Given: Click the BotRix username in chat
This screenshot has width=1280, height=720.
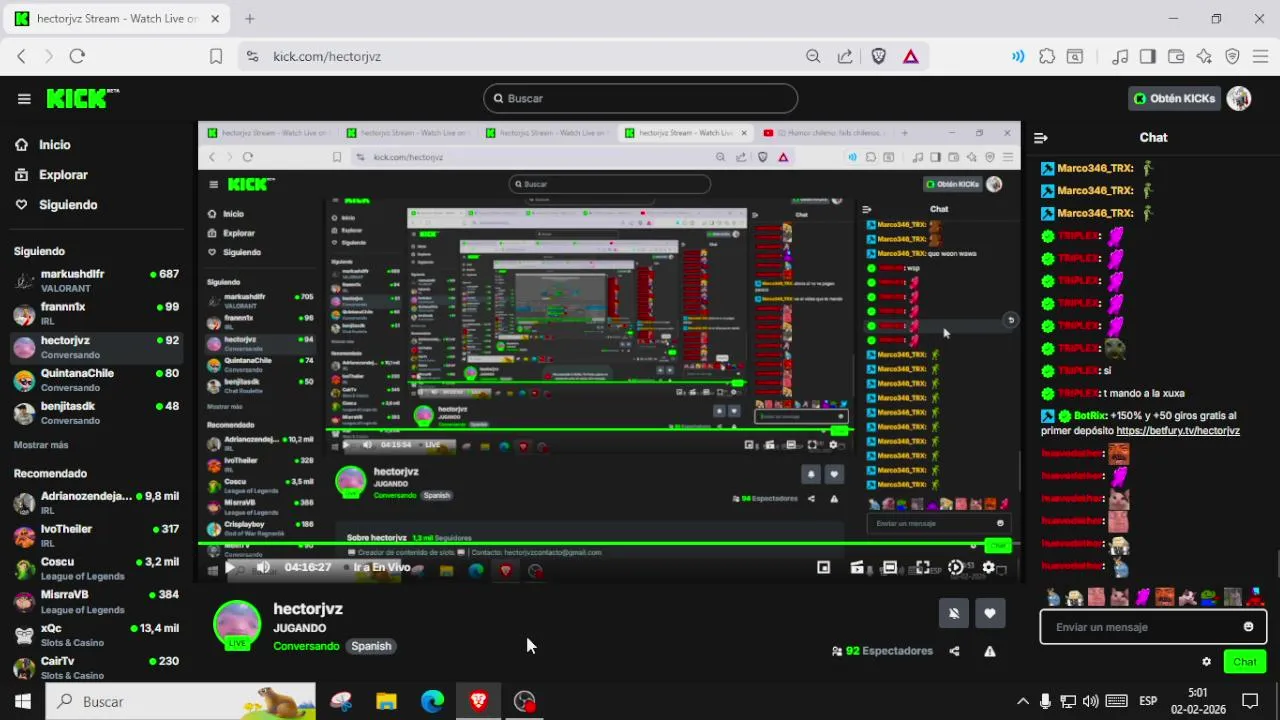Looking at the screenshot, I should 1090,415.
